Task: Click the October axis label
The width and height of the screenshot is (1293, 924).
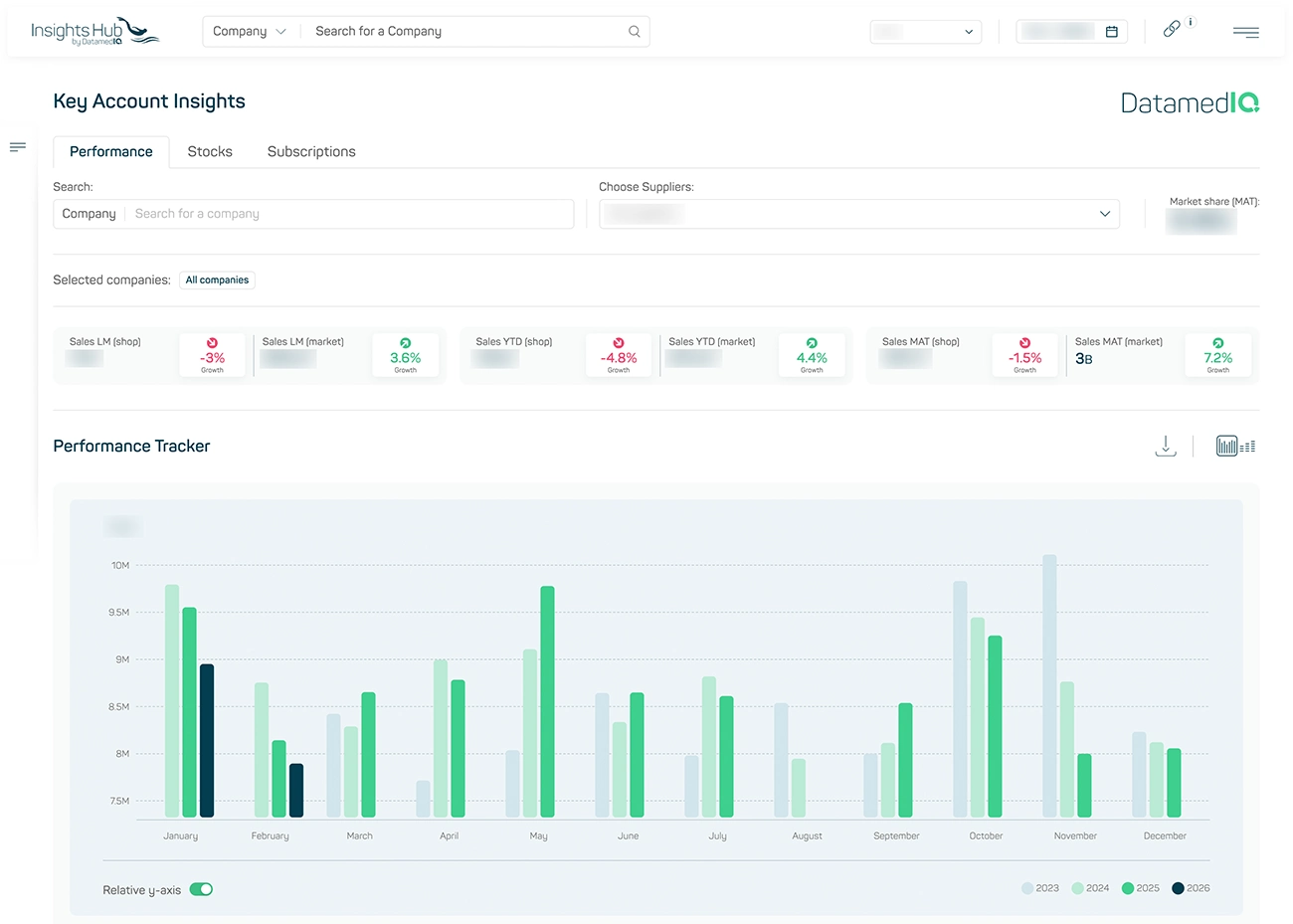Action: [x=986, y=836]
